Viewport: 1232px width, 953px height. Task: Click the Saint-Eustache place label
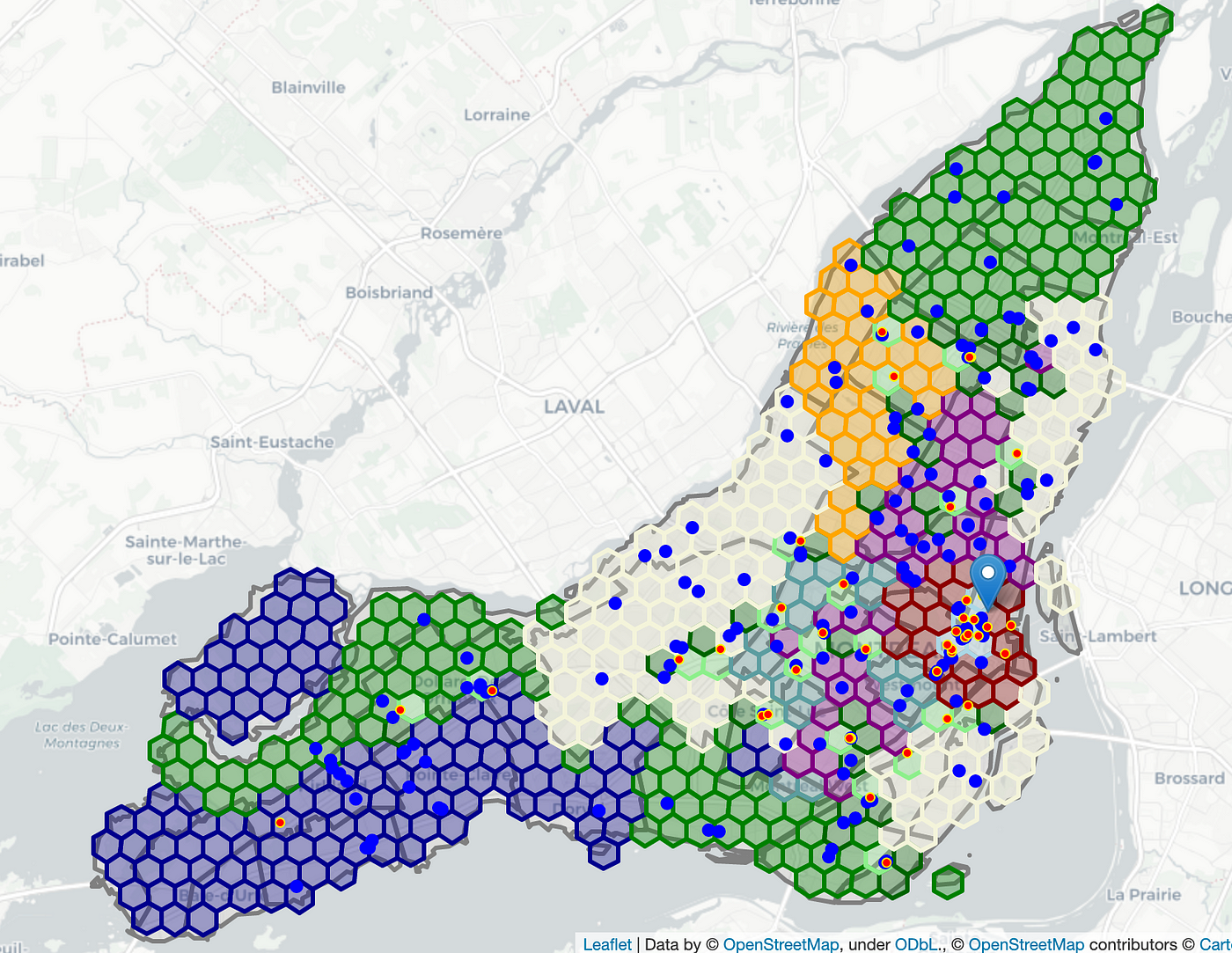click(272, 442)
